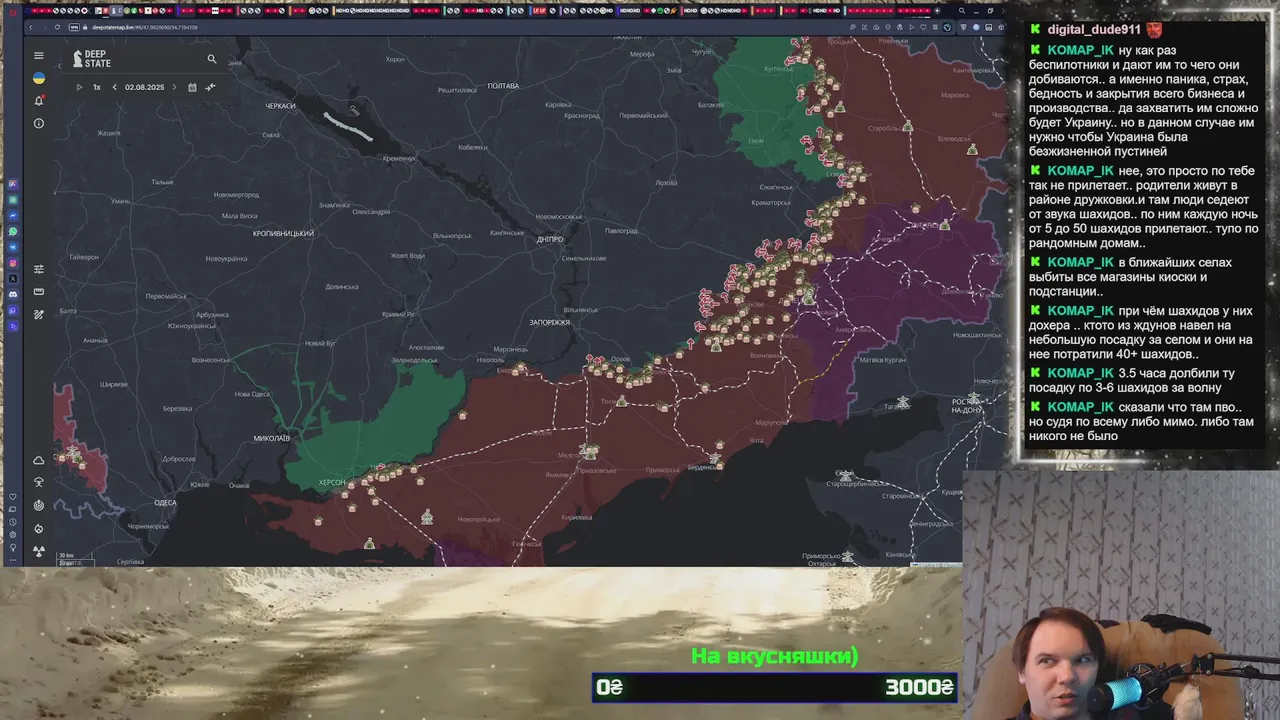Screen dimensions: 1280x720
Task: Open DeepState map search magnifier
Action: 212,59
